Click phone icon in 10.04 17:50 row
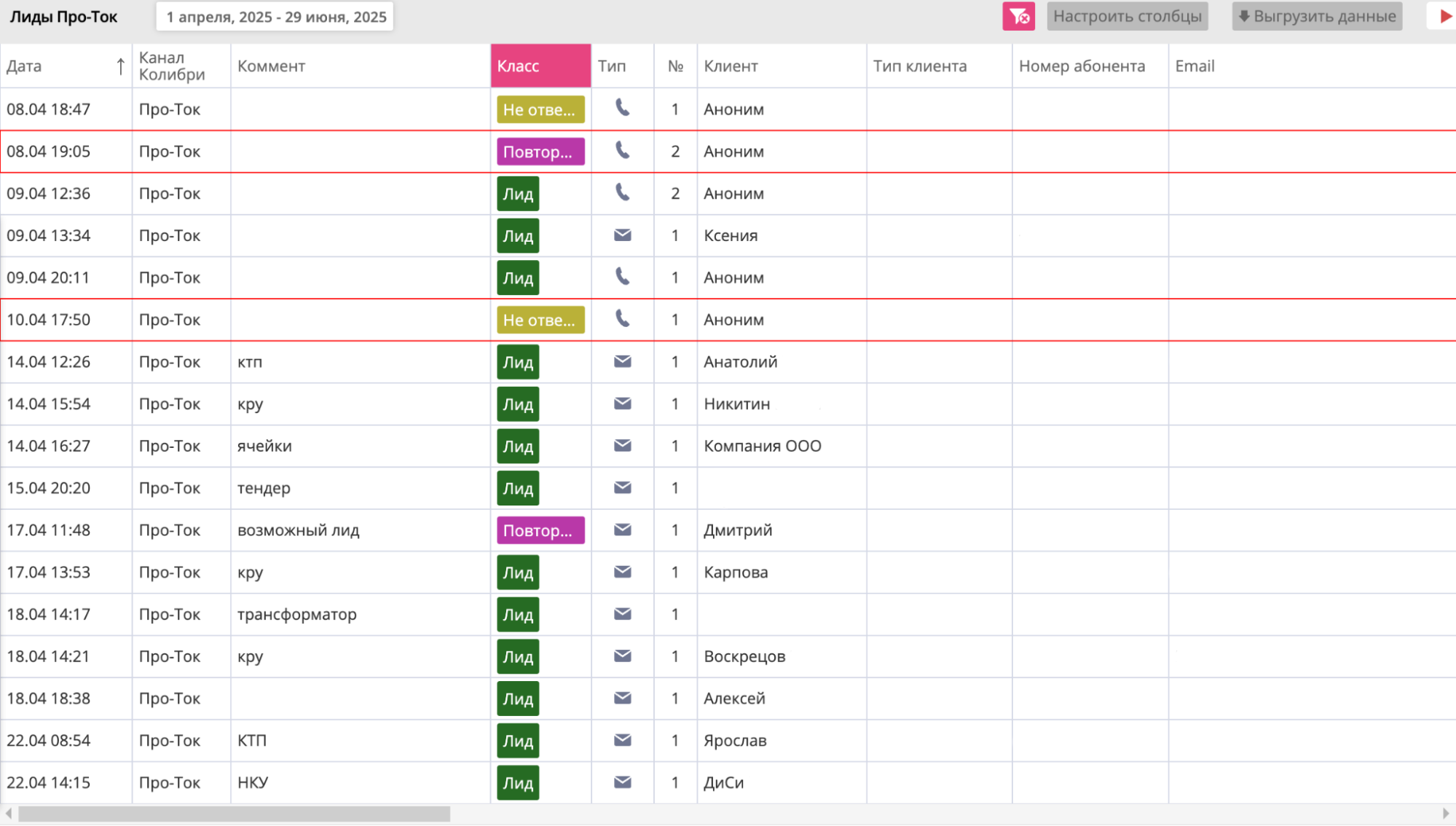Viewport: 1456px width, 826px height. (x=622, y=318)
